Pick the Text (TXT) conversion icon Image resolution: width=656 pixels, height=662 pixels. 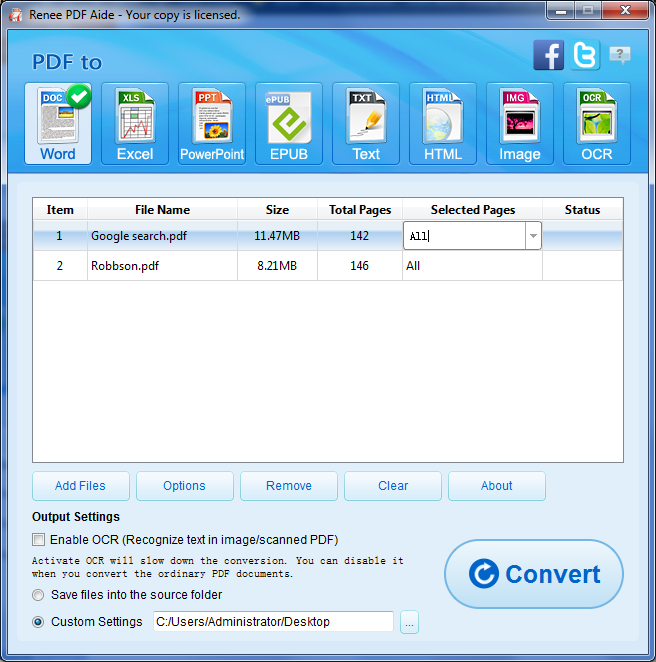pyautogui.click(x=366, y=124)
